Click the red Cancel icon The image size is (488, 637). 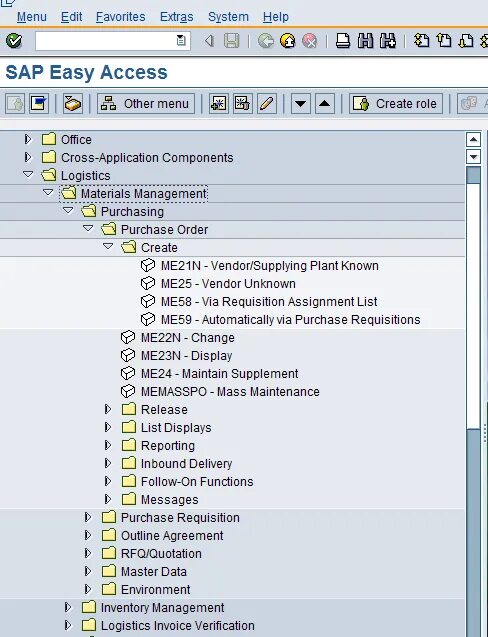(310, 41)
